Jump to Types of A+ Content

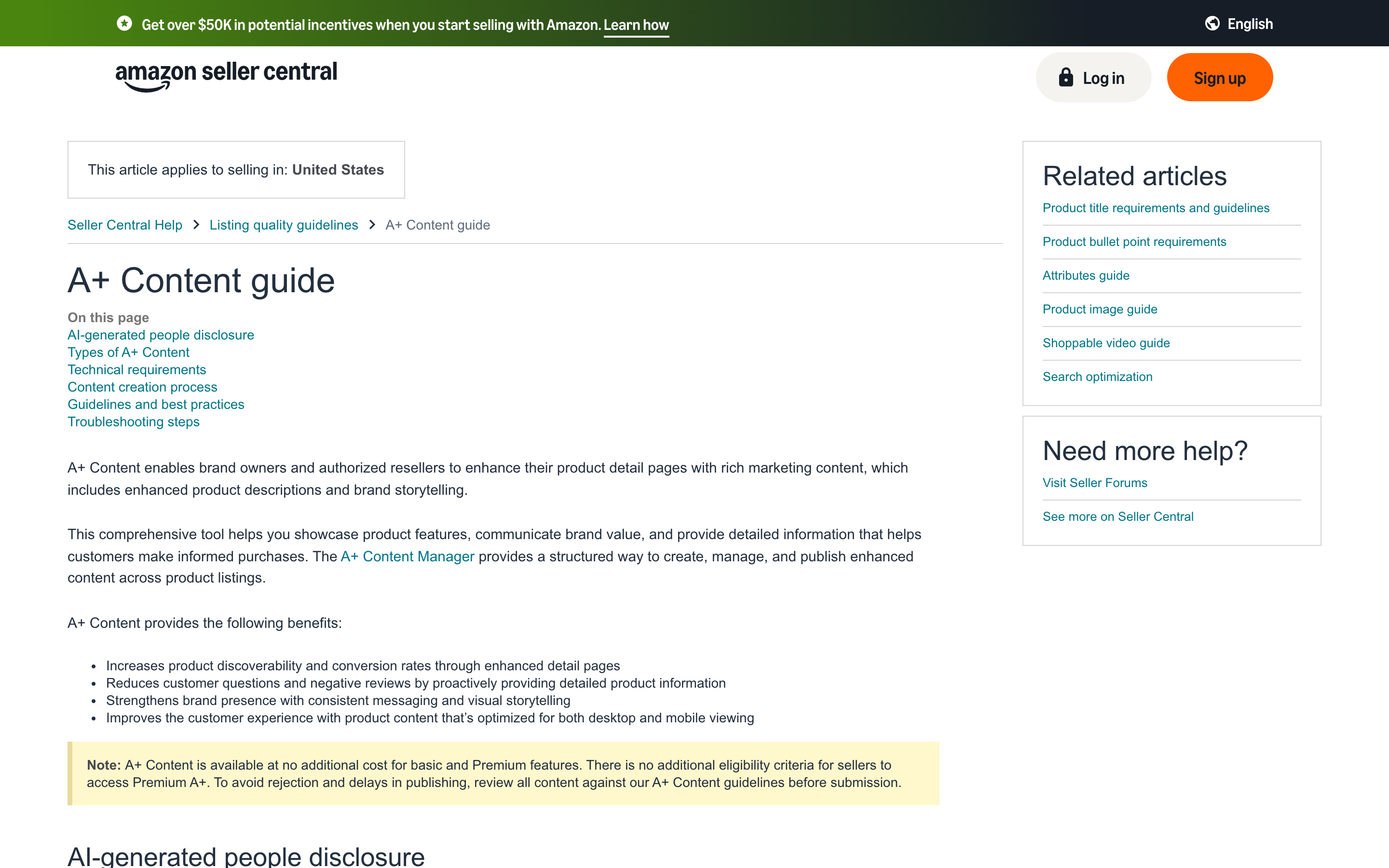(x=129, y=353)
